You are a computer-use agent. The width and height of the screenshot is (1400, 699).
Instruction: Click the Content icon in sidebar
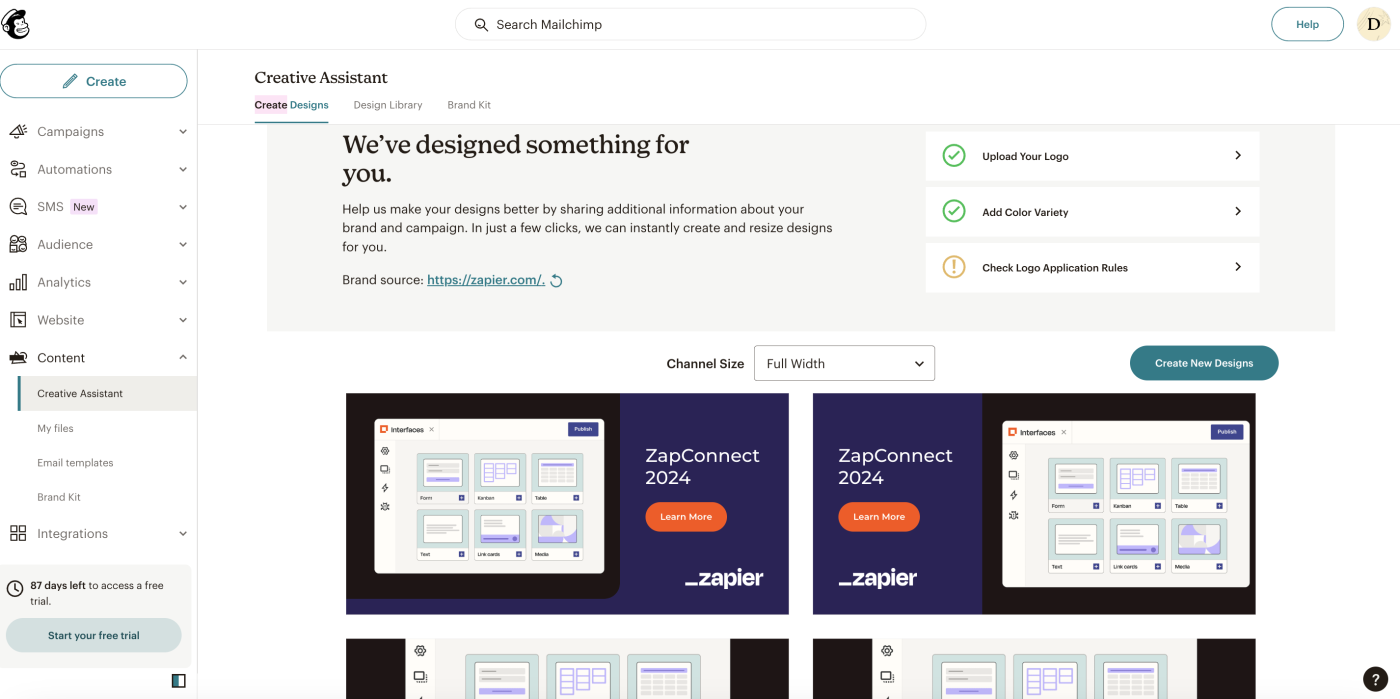[18, 357]
